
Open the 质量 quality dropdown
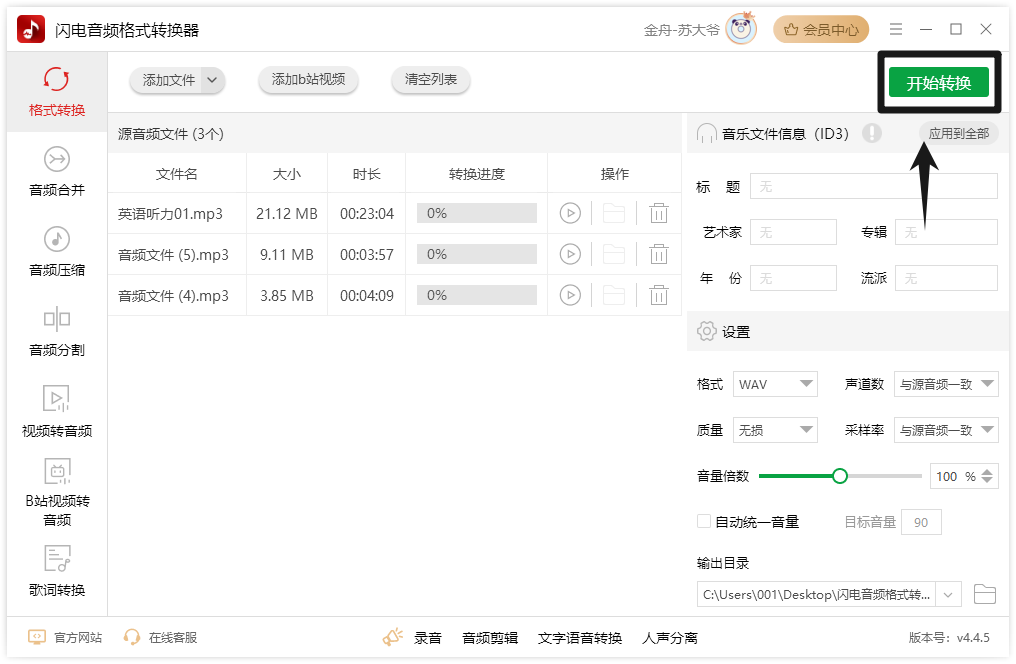click(775, 430)
